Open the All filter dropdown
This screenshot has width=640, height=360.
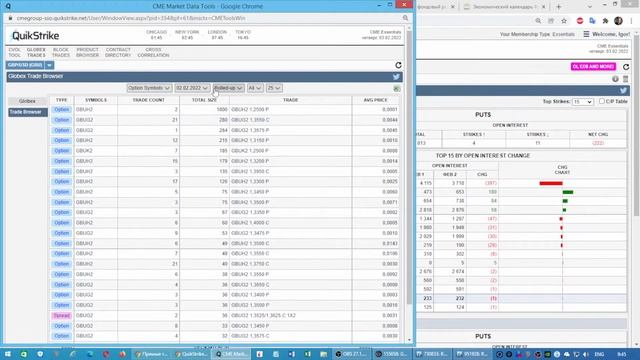pos(255,88)
